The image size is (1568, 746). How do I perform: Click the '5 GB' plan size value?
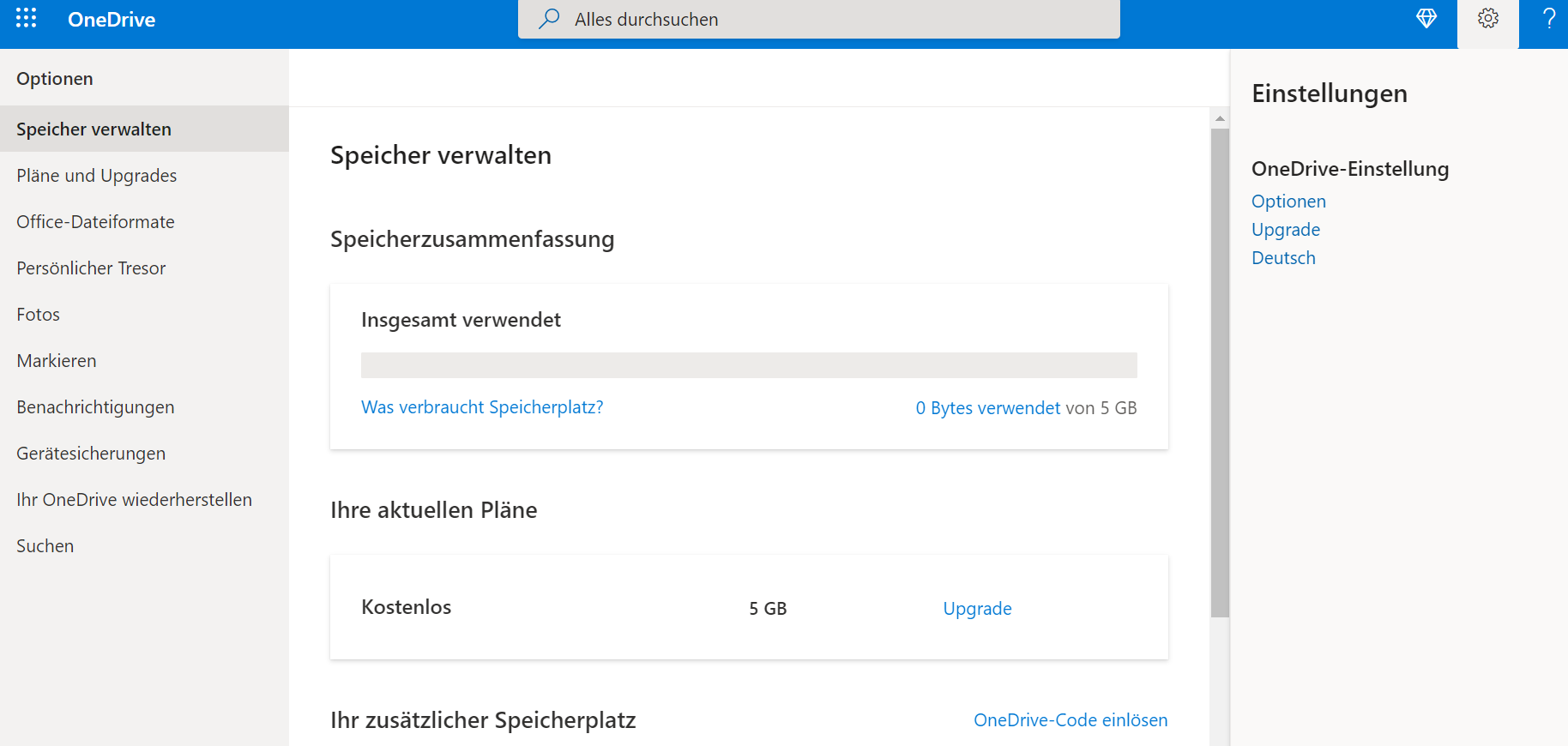[x=768, y=609]
